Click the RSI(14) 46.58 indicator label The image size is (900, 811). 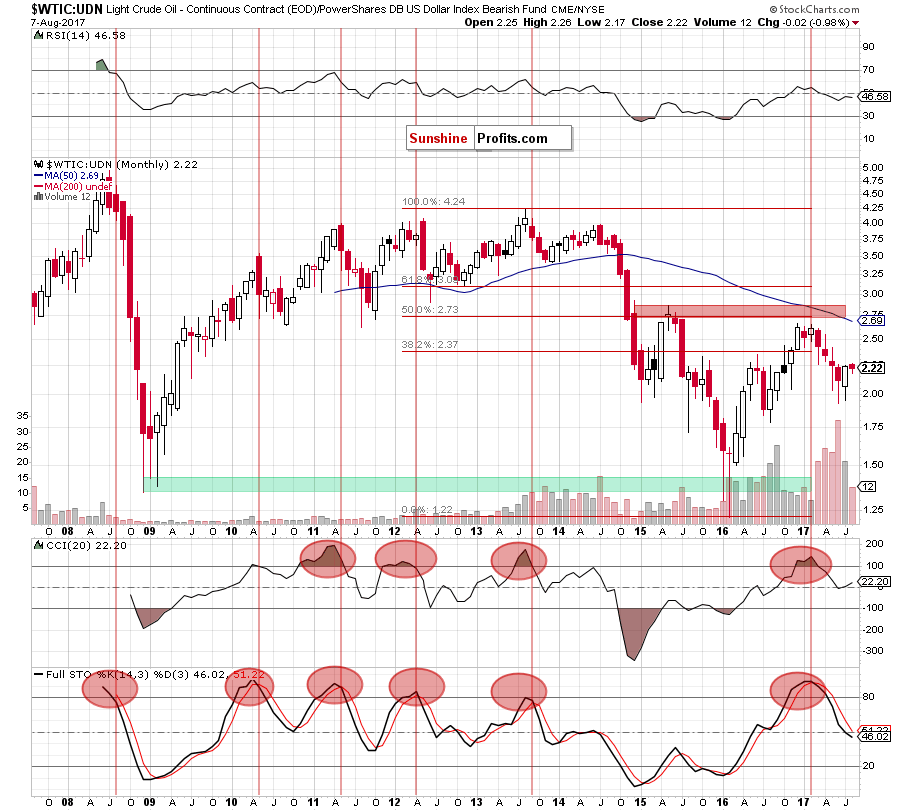point(86,36)
